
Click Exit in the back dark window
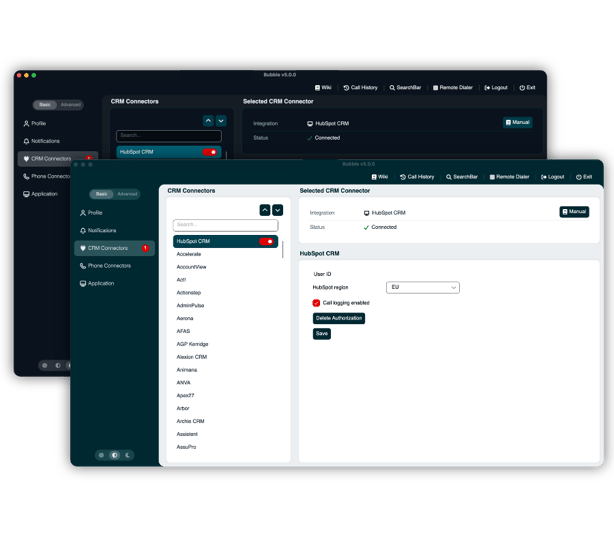pos(527,88)
